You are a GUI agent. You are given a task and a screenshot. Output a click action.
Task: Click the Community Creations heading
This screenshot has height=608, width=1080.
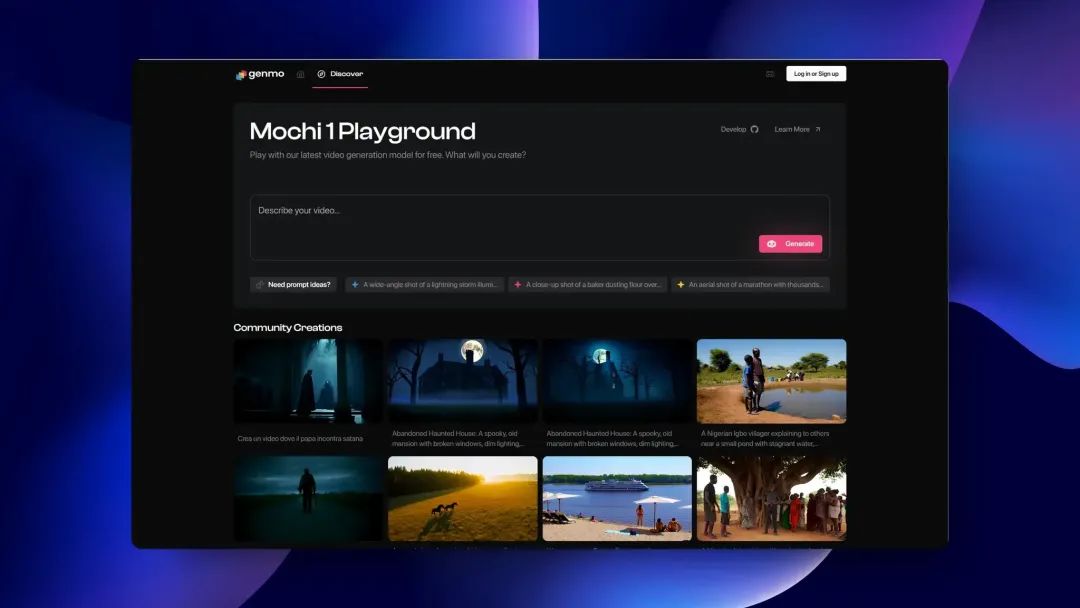coord(288,328)
